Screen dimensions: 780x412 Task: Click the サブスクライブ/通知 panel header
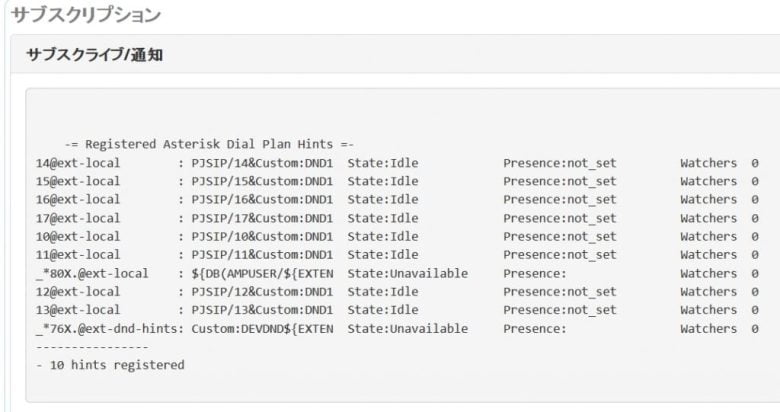[x=95, y=55]
